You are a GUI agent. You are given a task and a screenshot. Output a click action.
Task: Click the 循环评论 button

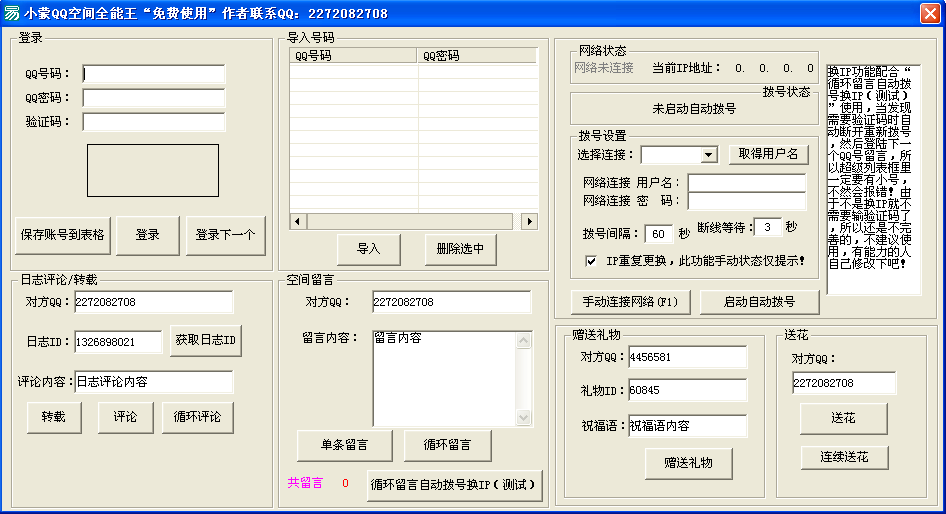[x=197, y=417]
